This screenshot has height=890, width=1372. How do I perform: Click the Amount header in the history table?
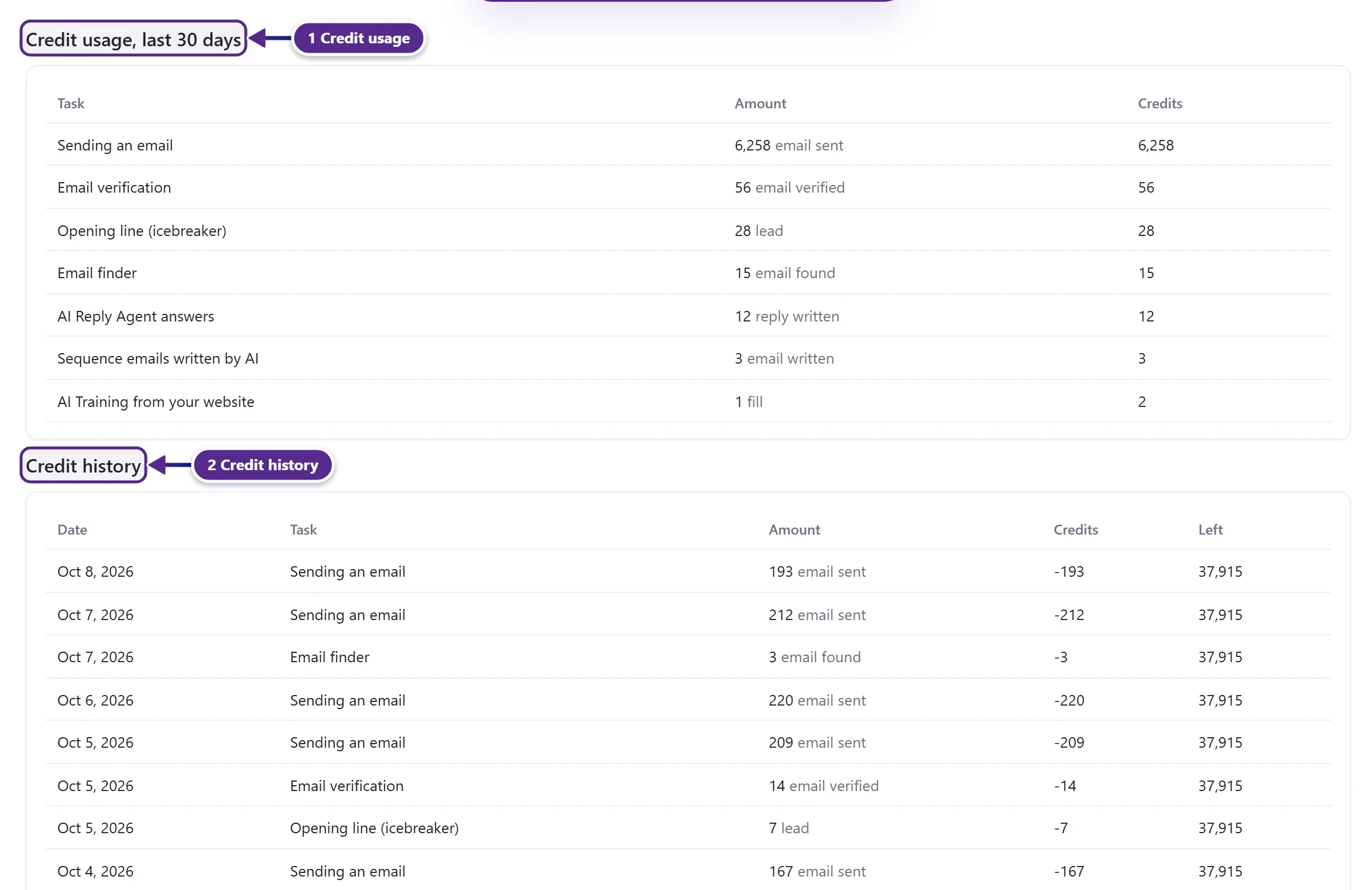tap(794, 530)
